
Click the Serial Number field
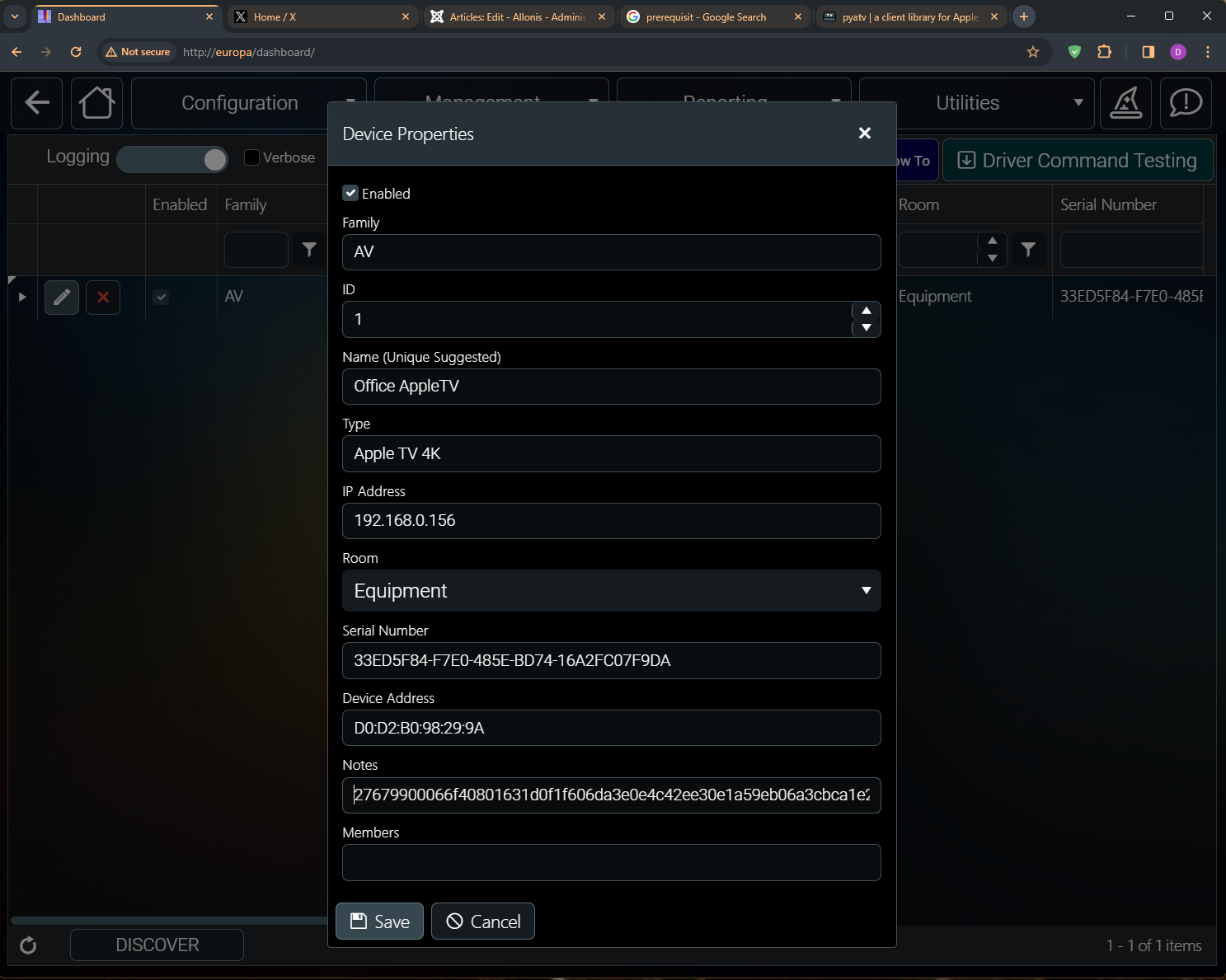pos(612,661)
